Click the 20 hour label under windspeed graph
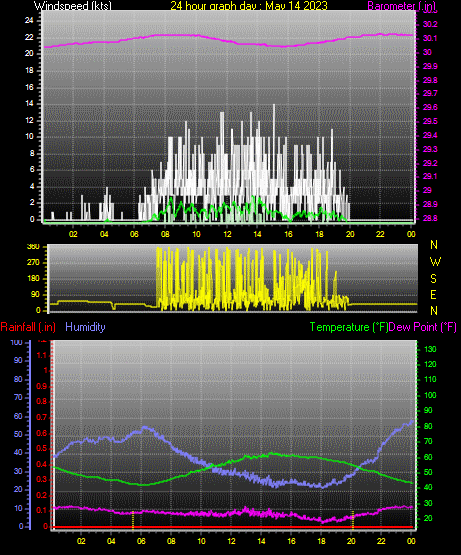The height and width of the screenshot is (555, 461). 350,234
